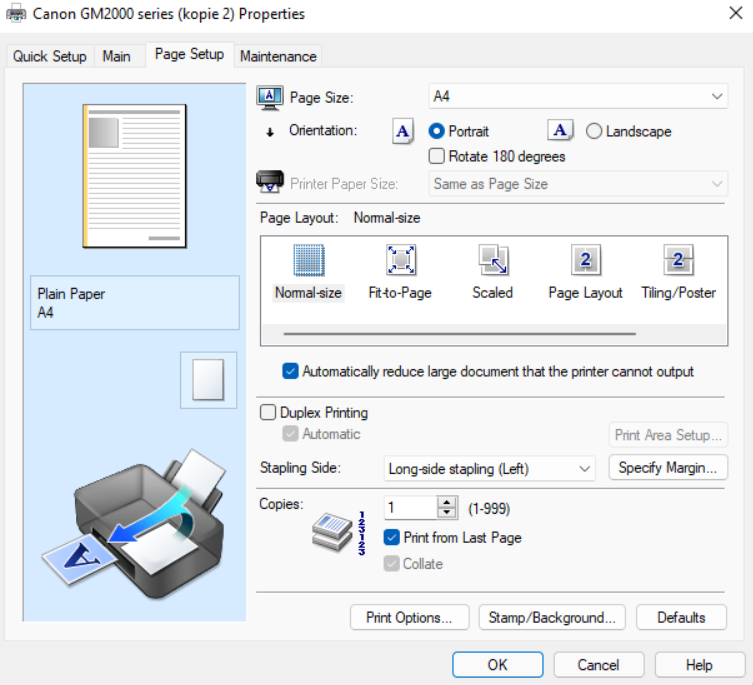The height and width of the screenshot is (685, 753).
Task: Confirm with the OK button
Action: pos(498,665)
